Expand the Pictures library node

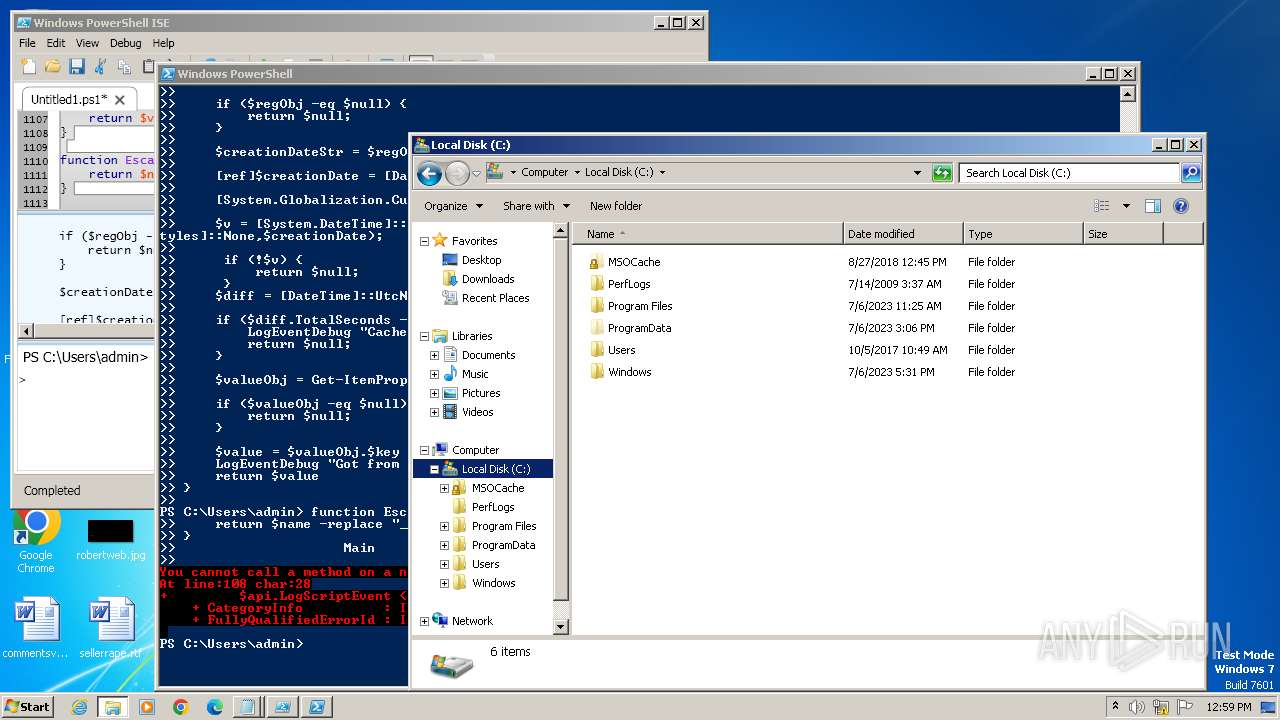(434, 393)
